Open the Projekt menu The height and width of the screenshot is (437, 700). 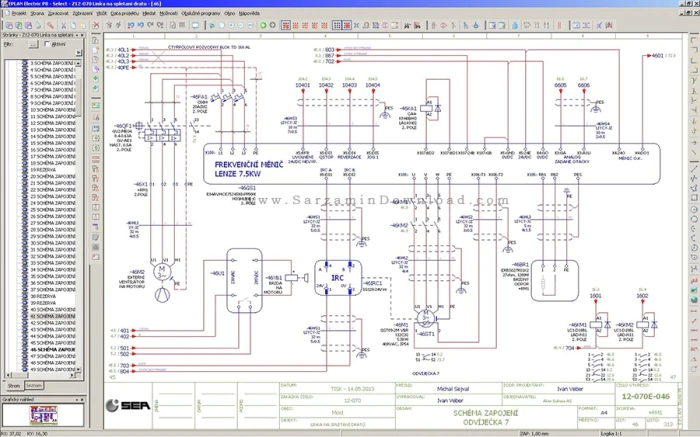[x=19, y=13]
